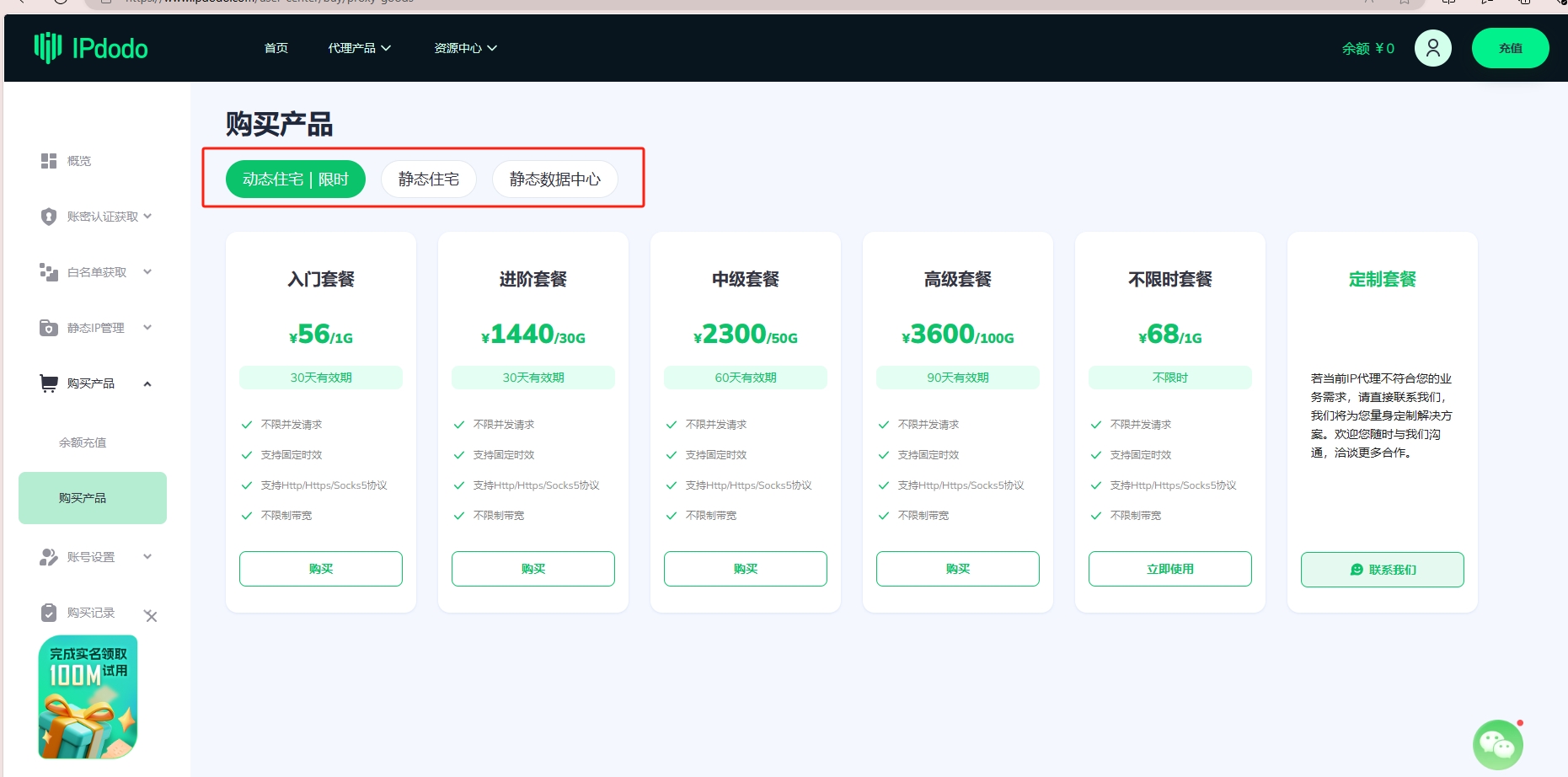Image resolution: width=1568 pixels, height=777 pixels.
Task: Expand the 代理产品 dropdown menu
Action: pos(359,48)
